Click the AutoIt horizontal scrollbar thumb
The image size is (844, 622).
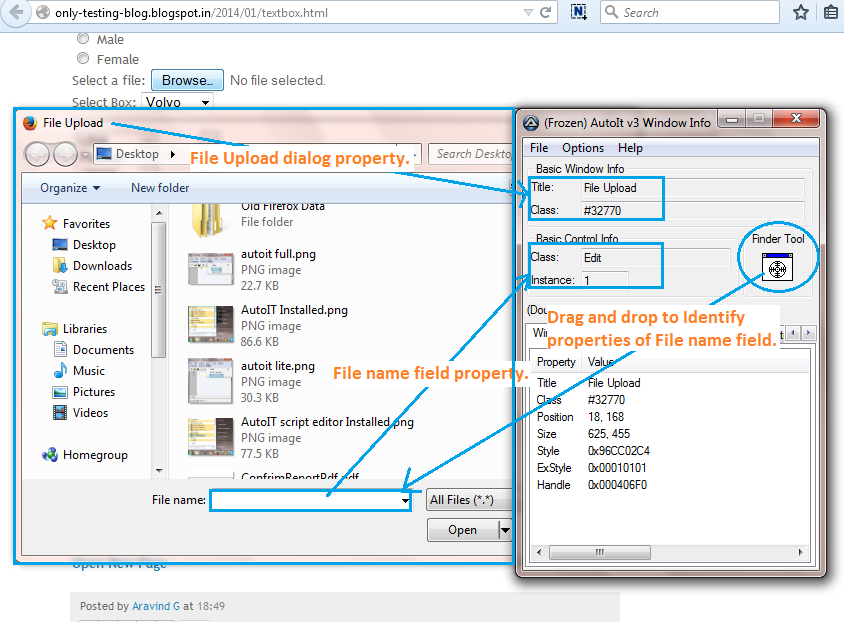(600, 552)
